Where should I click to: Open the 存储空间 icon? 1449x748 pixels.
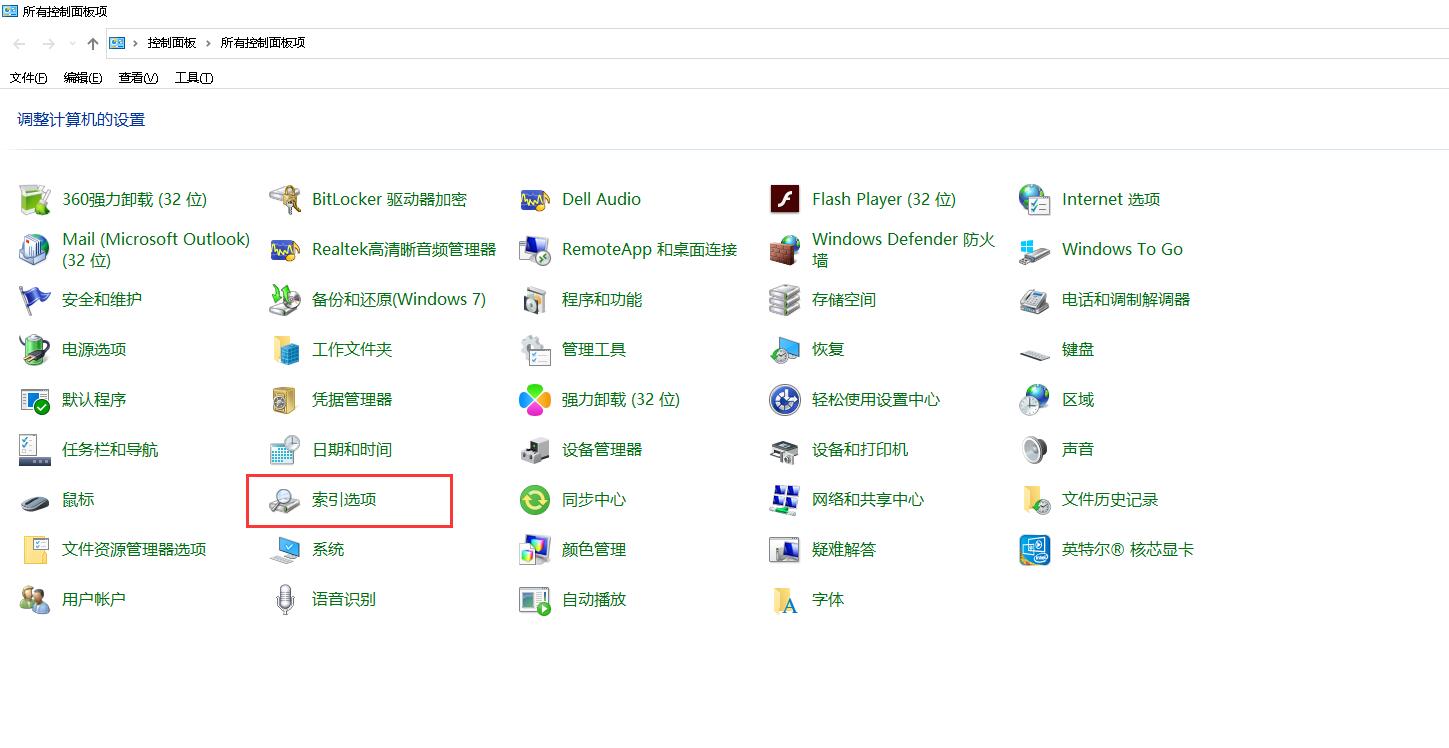[785, 299]
